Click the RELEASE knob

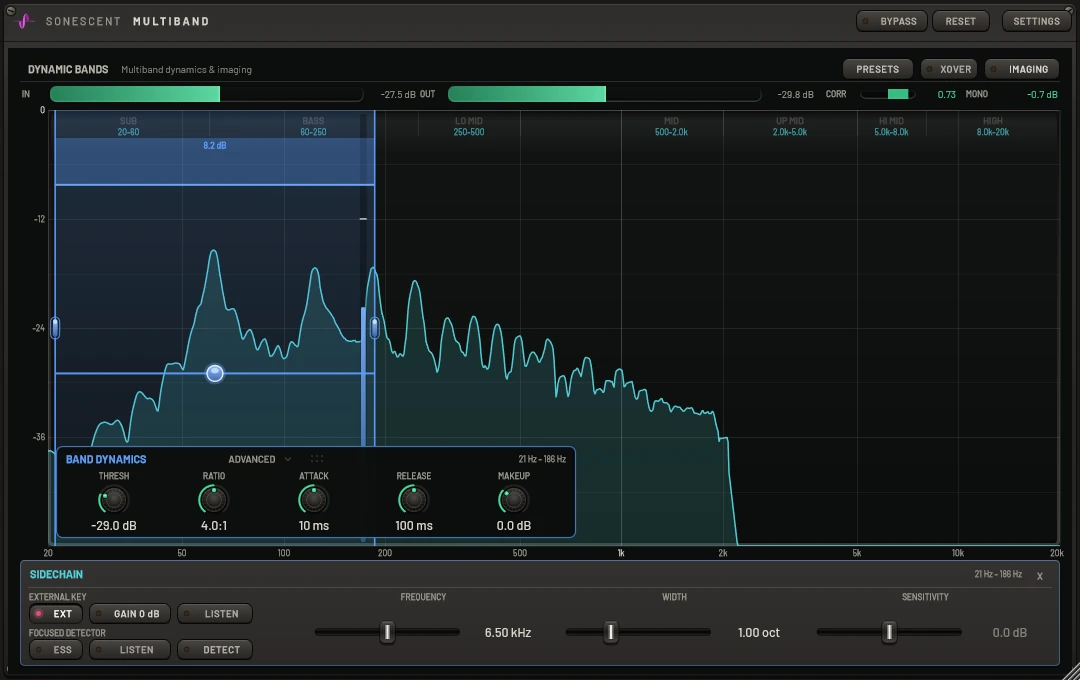(x=413, y=499)
